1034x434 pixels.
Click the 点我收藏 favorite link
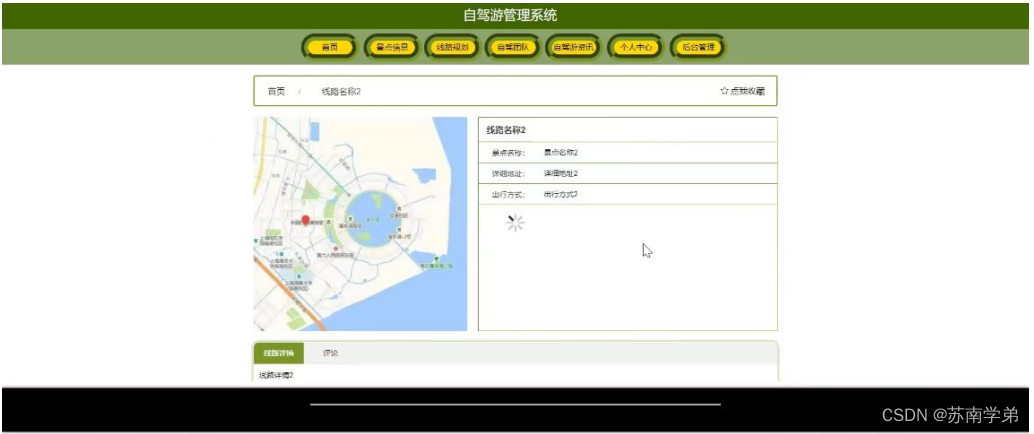point(743,91)
